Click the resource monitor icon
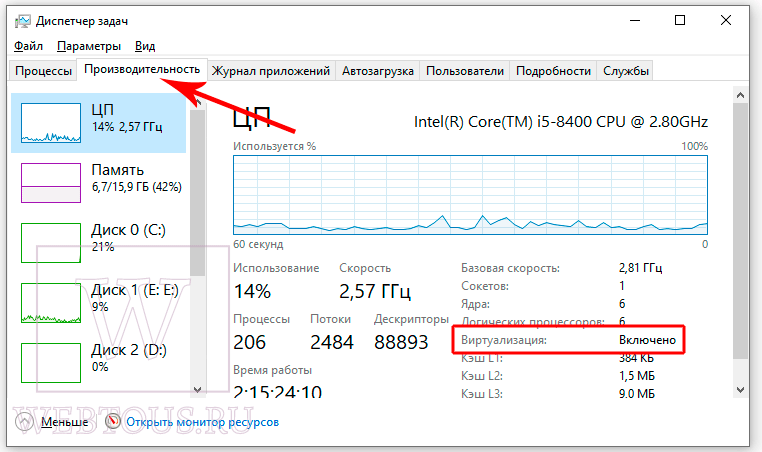762x452 pixels. (x=112, y=421)
